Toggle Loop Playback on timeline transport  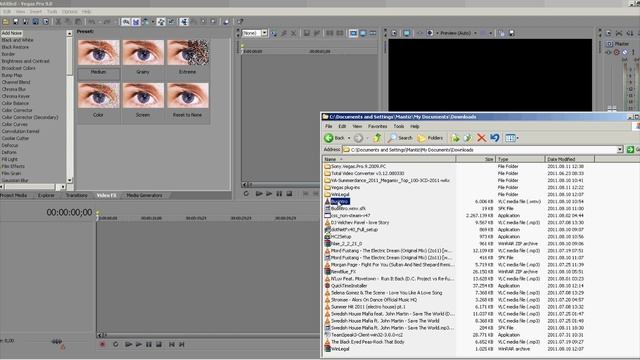click(116, 344)
